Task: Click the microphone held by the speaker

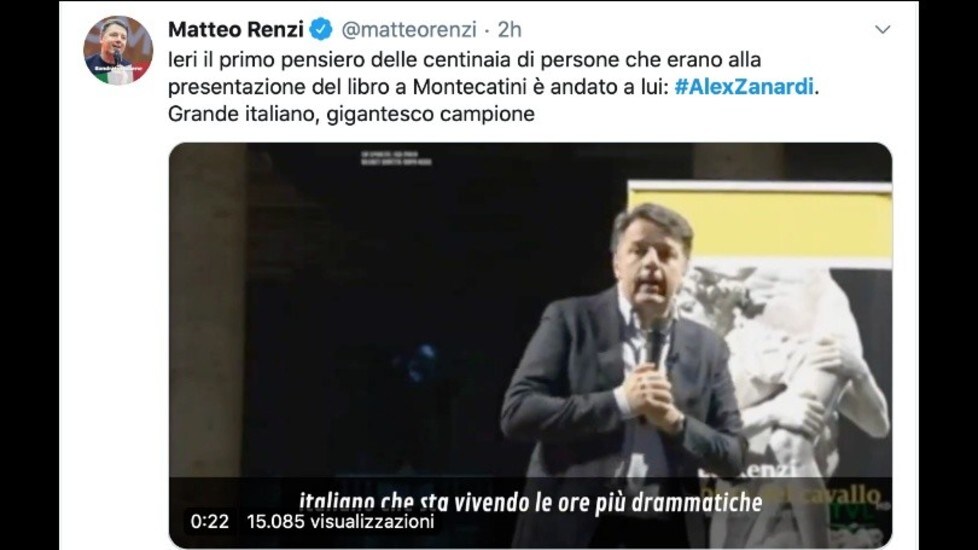Action: (655, 342)
